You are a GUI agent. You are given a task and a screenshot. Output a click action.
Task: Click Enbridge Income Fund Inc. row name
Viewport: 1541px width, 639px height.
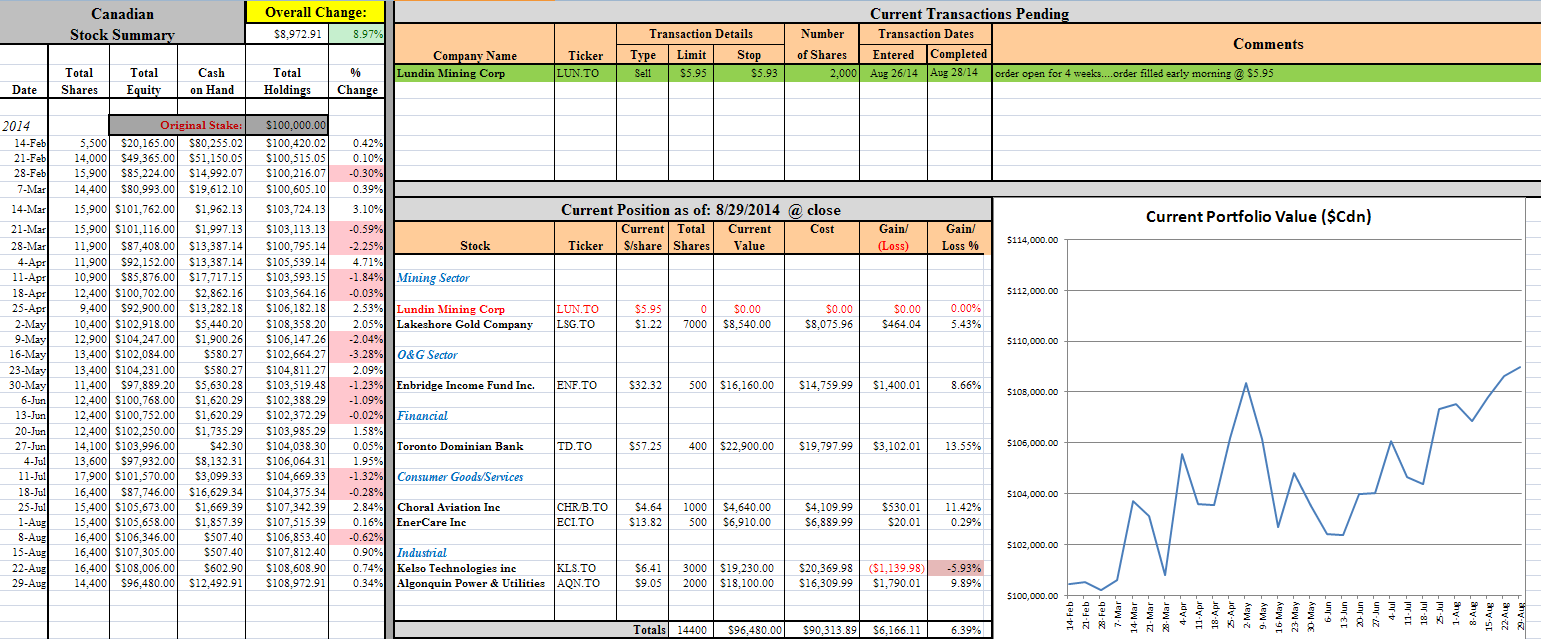[x=465, y=385]
